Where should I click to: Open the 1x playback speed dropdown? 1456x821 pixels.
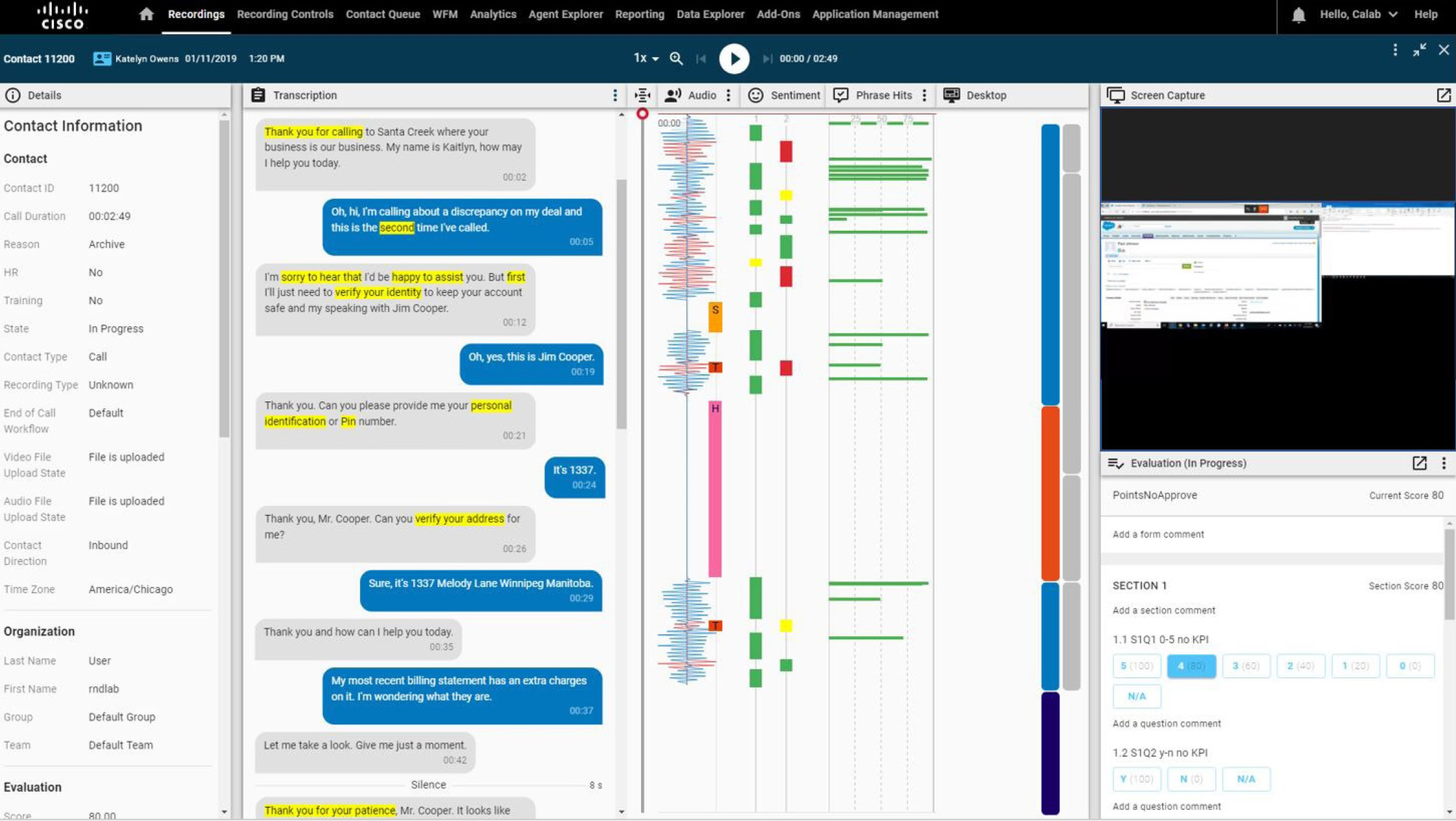(646, 58)
